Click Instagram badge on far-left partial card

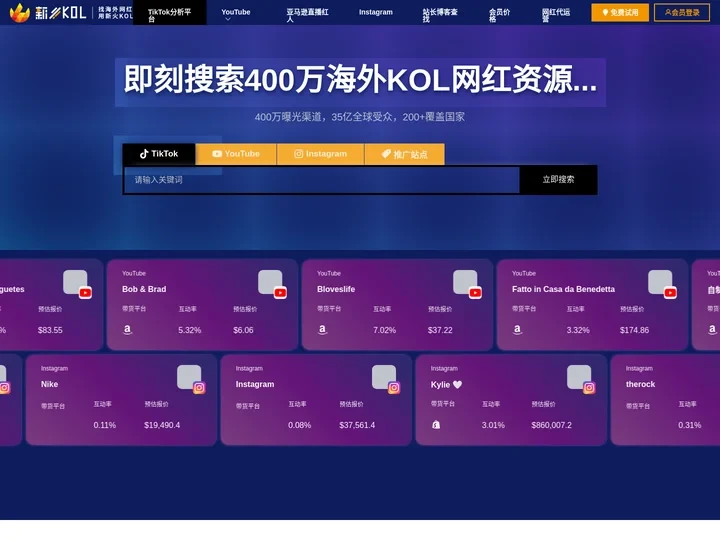click(5, 388)
